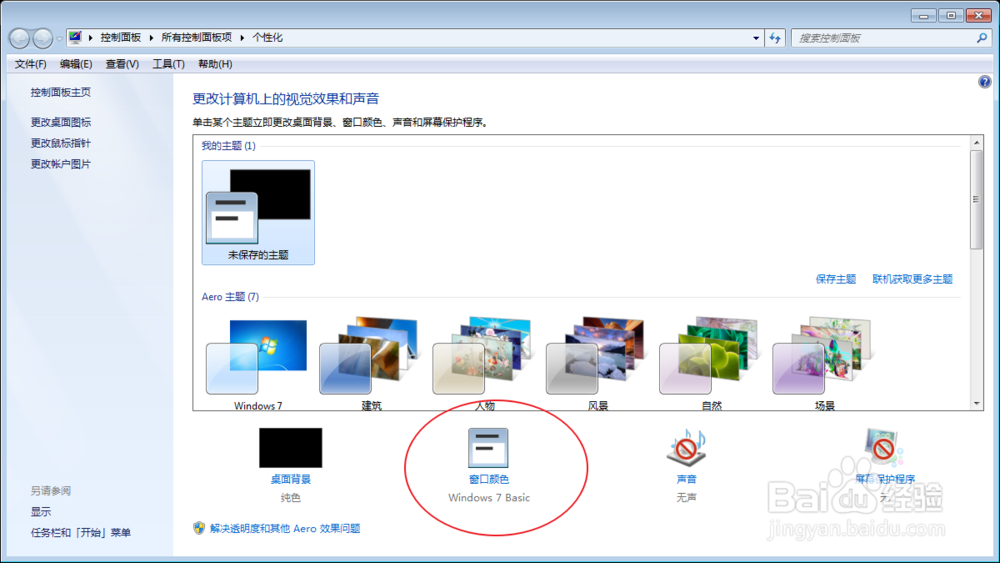The height and width of the screenshot is (563, 1000).
Task: Click the 声音 sound scheme icon
Action: pos(686,448)
